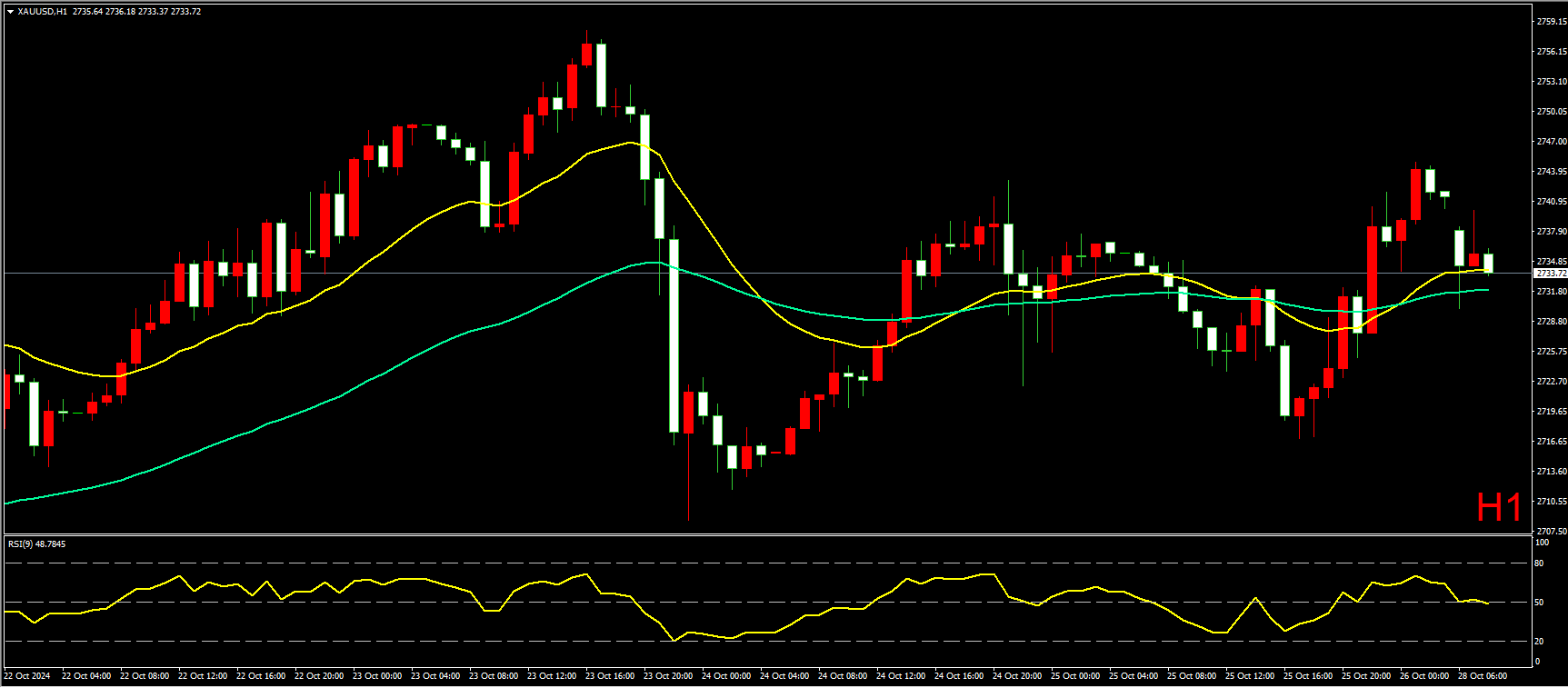1568x688 pixels.
Task: Click the 25 Oct 16:00 time label
Action: pos(1308,676)
